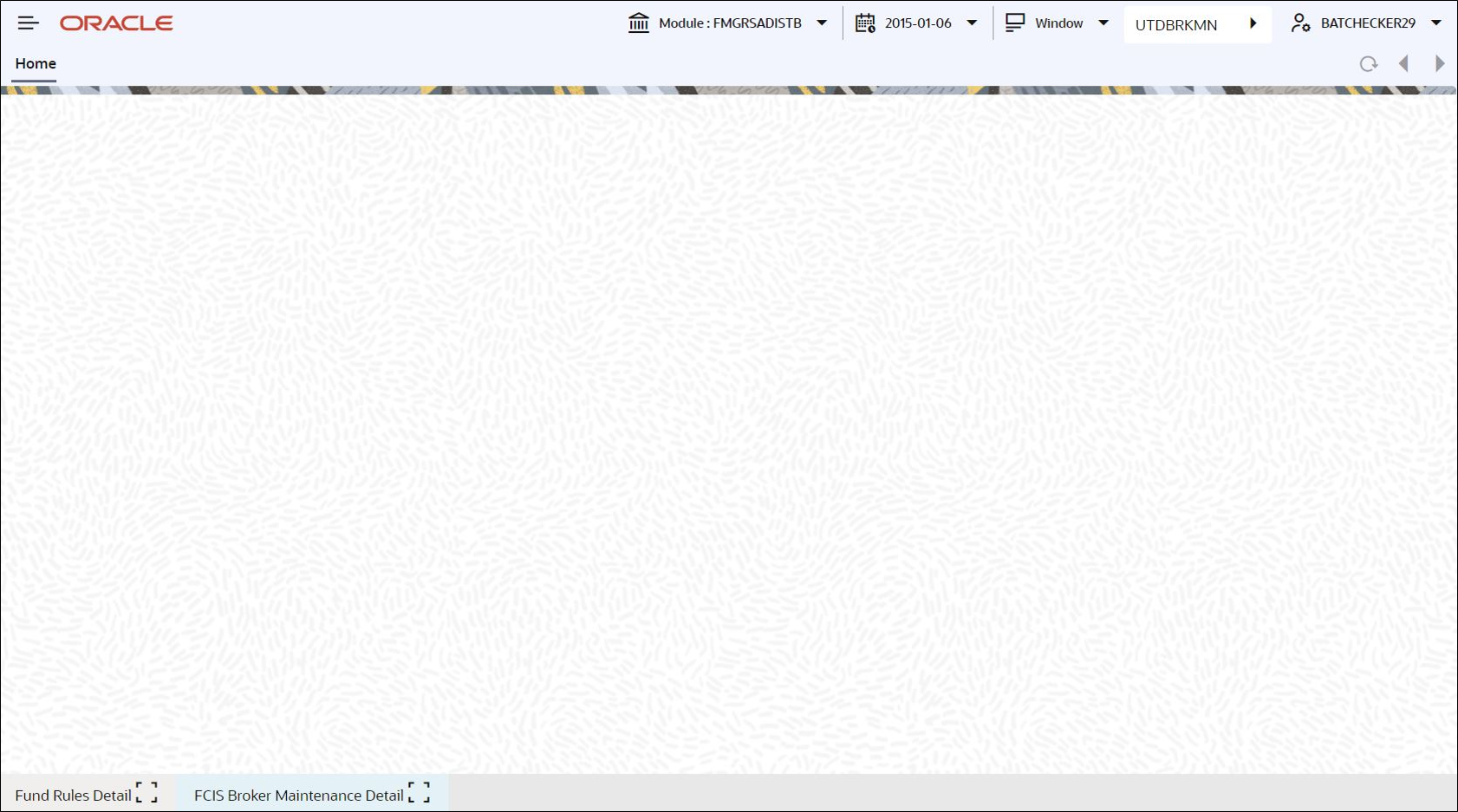
Task: Open the minimized FCIS Broker Maintenance Detail window
Action: (299, 796)
